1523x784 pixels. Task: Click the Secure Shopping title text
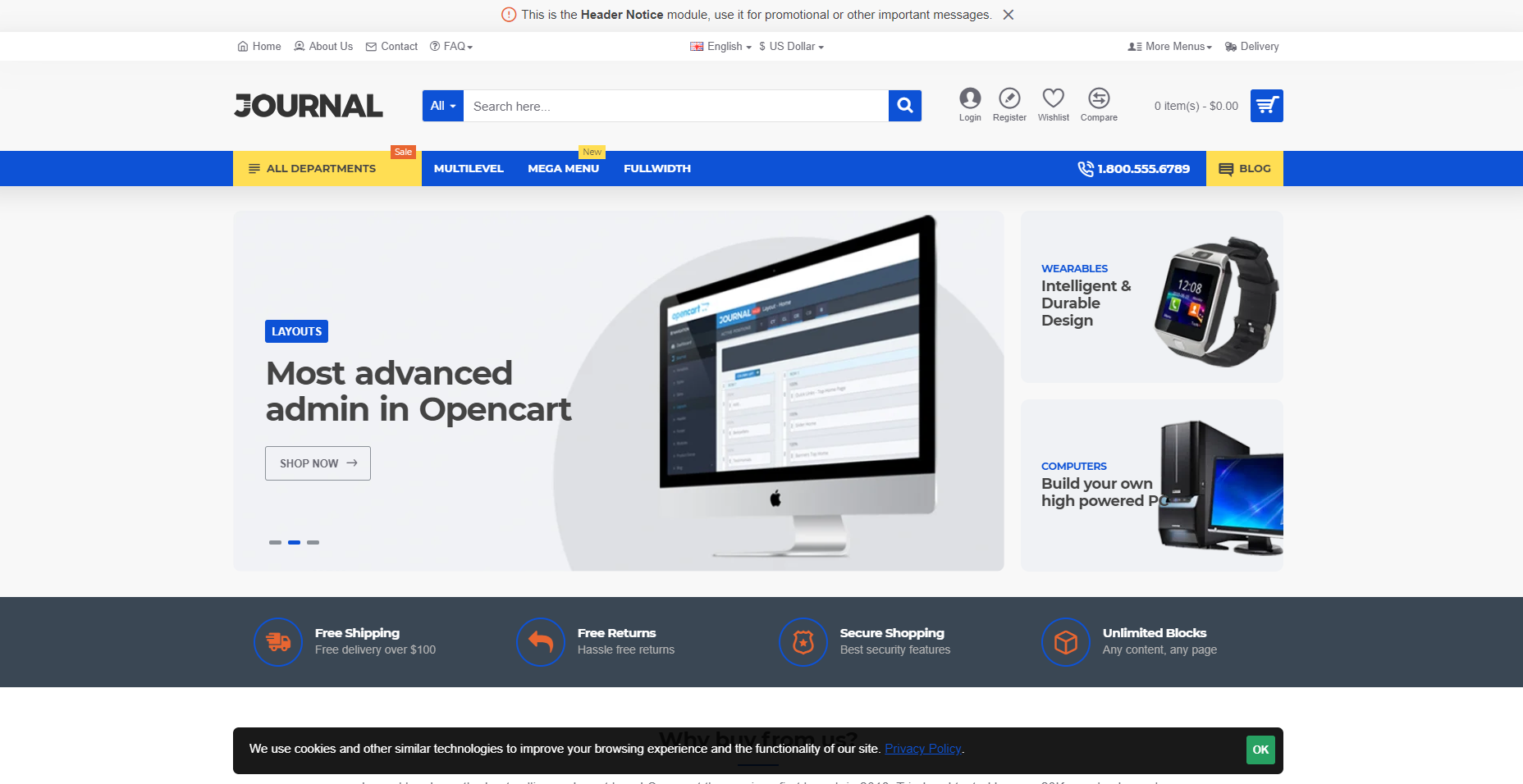pyautogui.click(x=892, y=633)
